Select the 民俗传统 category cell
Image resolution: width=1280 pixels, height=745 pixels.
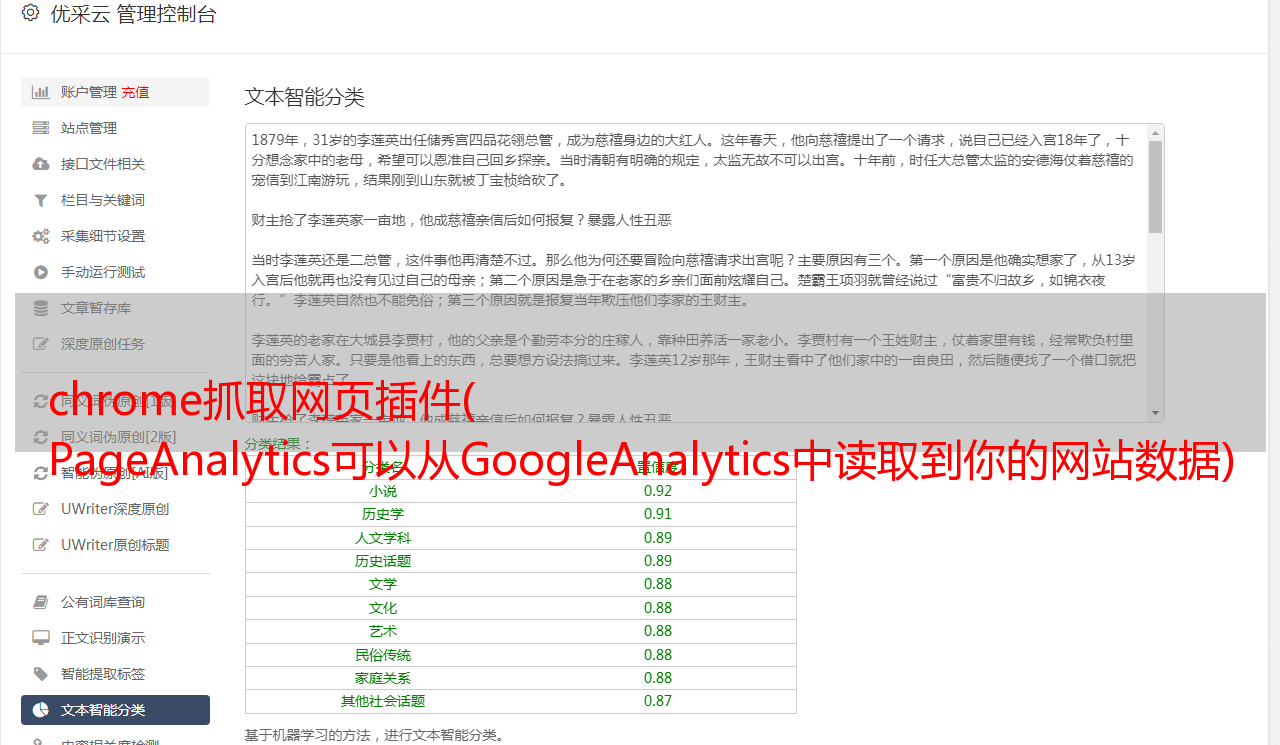(383, 655)
